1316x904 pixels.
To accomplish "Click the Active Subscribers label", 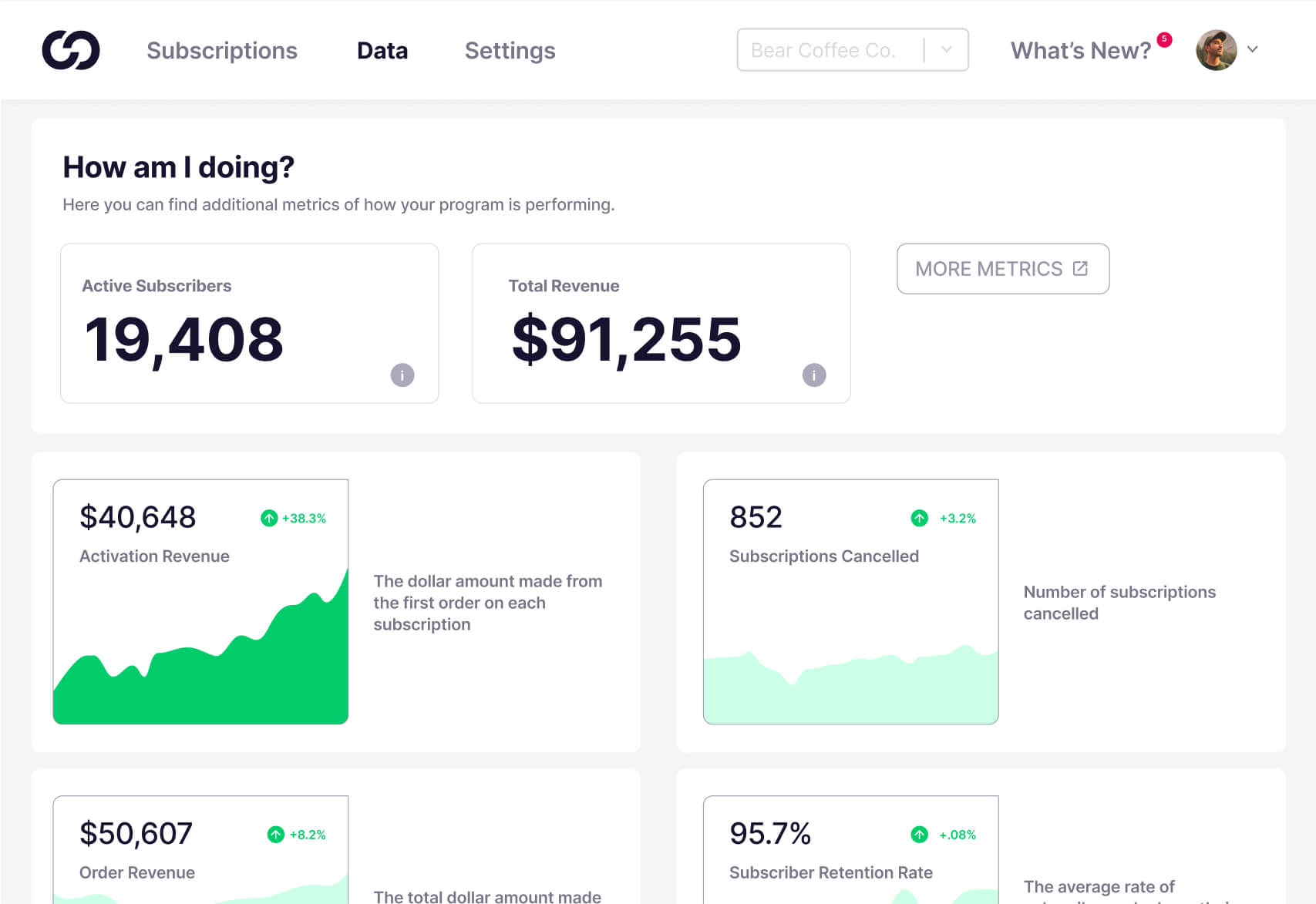I will (157, 286).
